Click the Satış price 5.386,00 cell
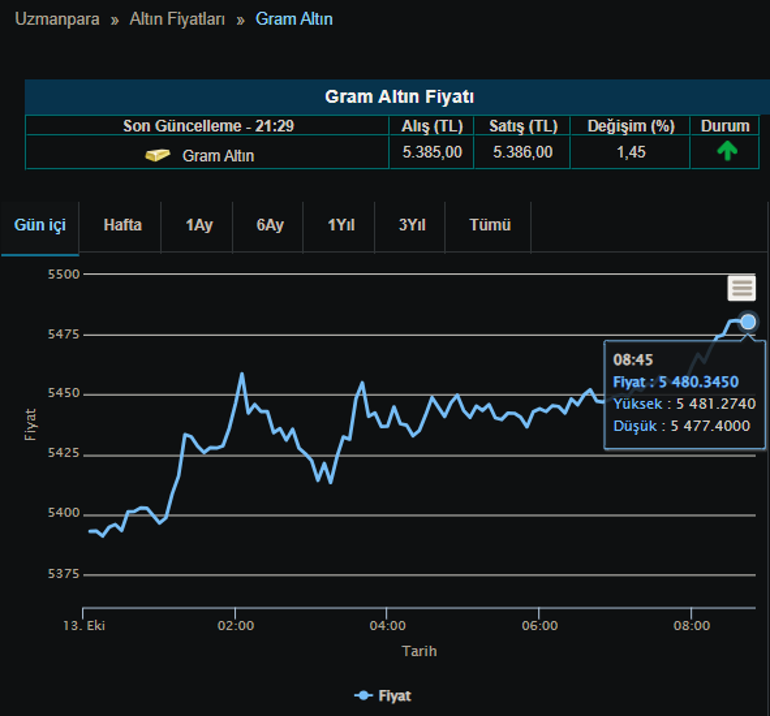Image resolution: width=770 pixels, height=716 pixels. (522, 152)
